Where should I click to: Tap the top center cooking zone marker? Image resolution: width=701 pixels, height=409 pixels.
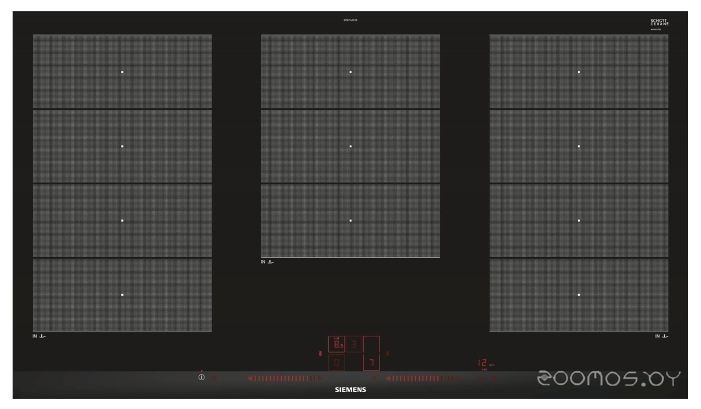[350, 72]
